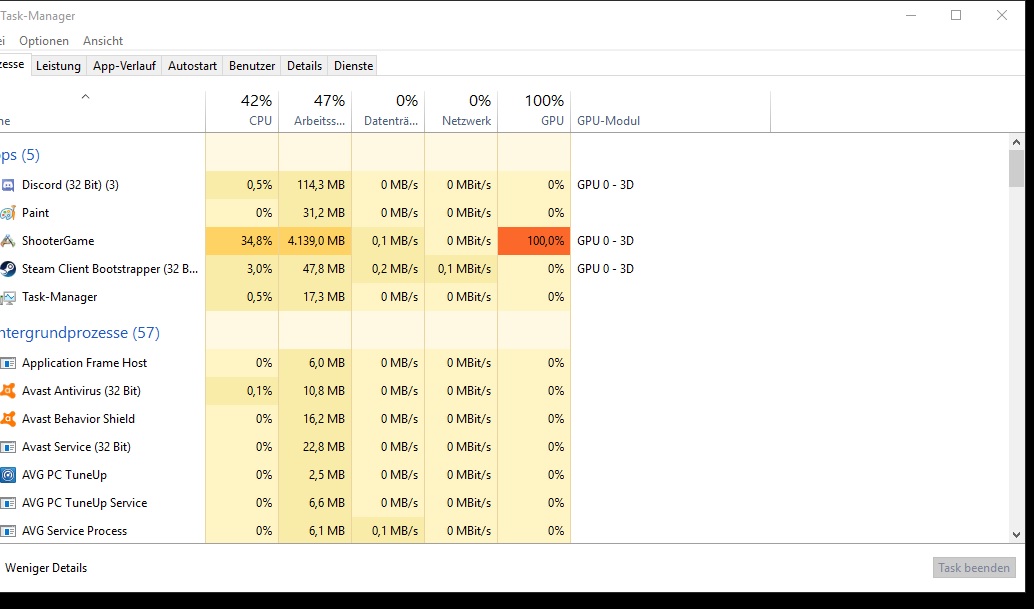Open the Autostart tab
1034x609 pixels.
point(192,66)
